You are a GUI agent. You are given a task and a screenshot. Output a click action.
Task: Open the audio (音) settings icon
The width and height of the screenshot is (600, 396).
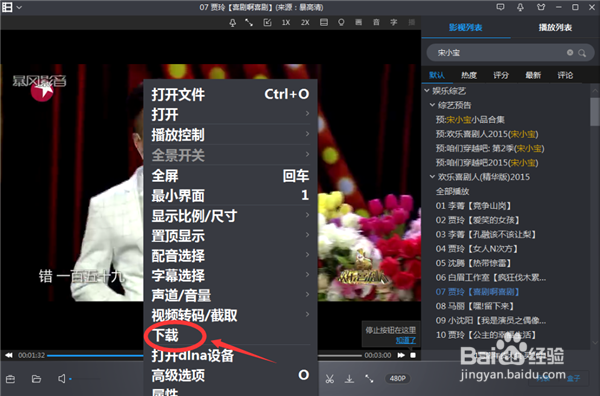tap(377, 23)
